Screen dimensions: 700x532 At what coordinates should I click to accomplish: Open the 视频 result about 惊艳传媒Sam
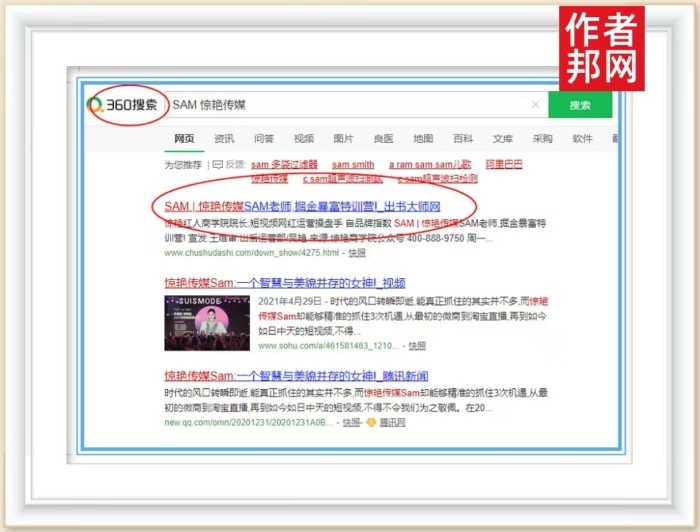pyautogui.click(x=285, y=284)
